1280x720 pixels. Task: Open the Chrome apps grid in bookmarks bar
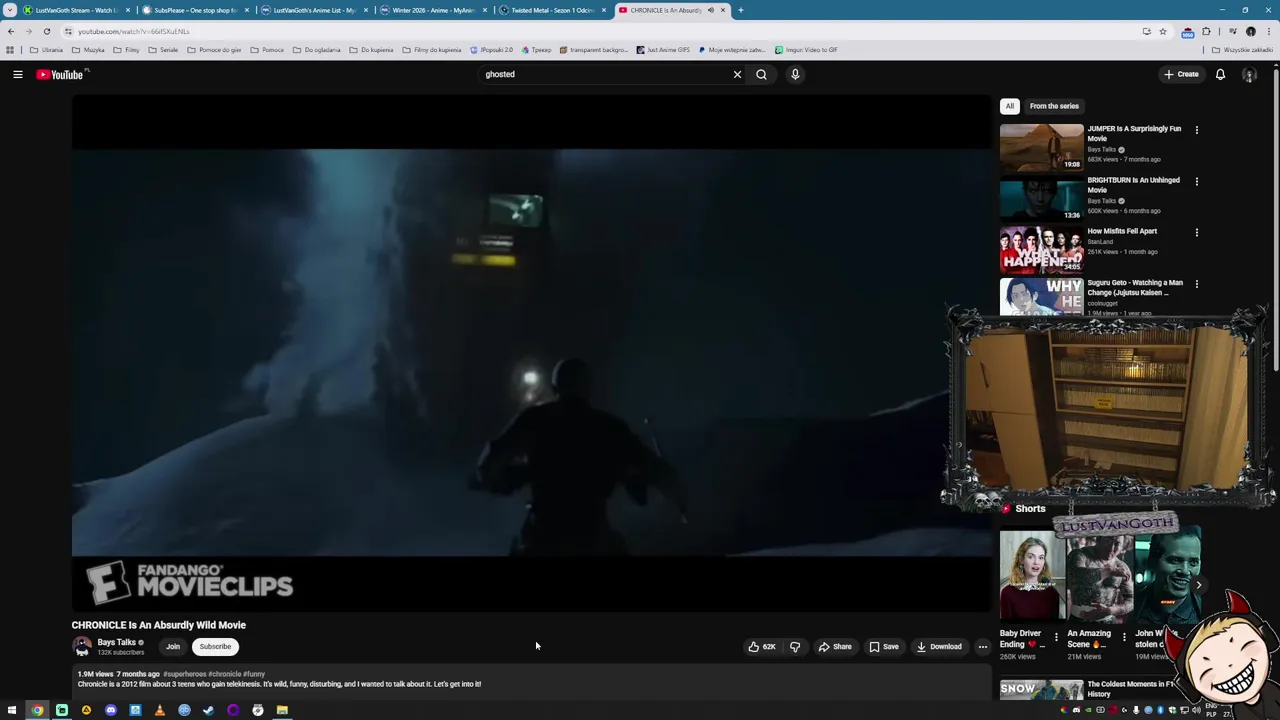[10, 50]
